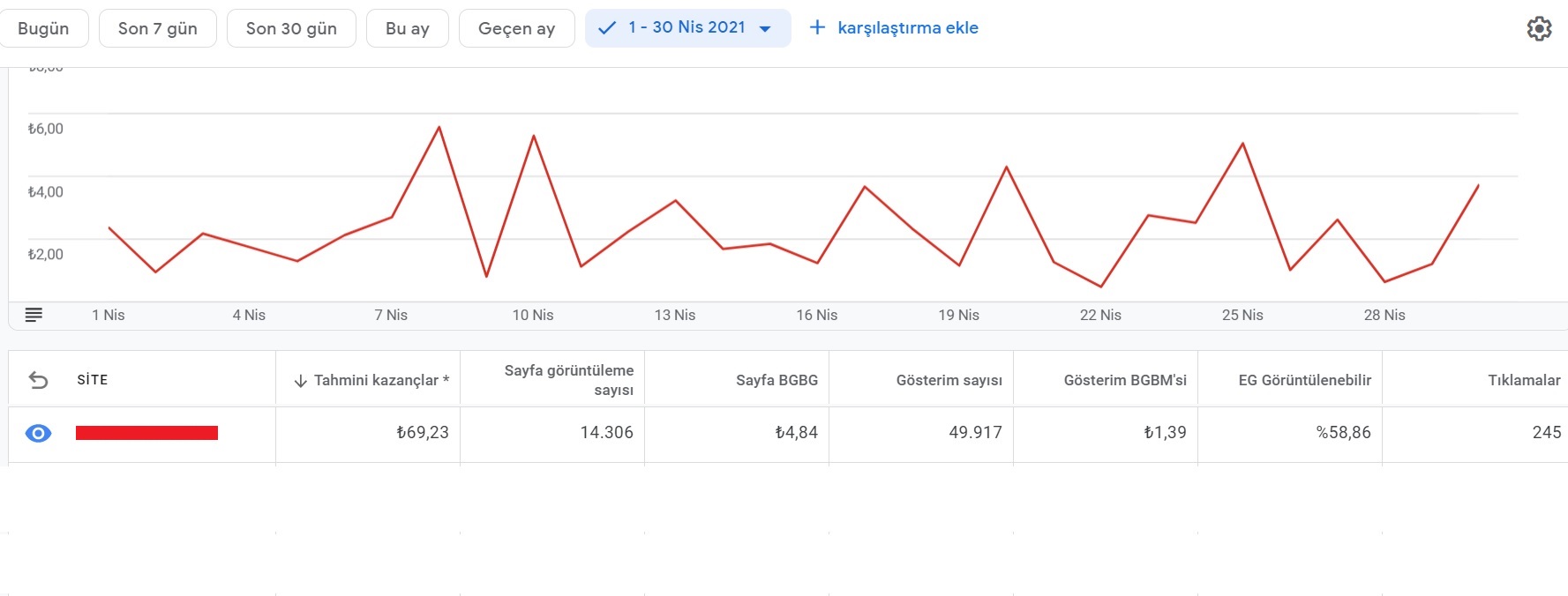Sort by the Tıklamalar column header
The image size is (1568, 596).
tap(1524, 380)
